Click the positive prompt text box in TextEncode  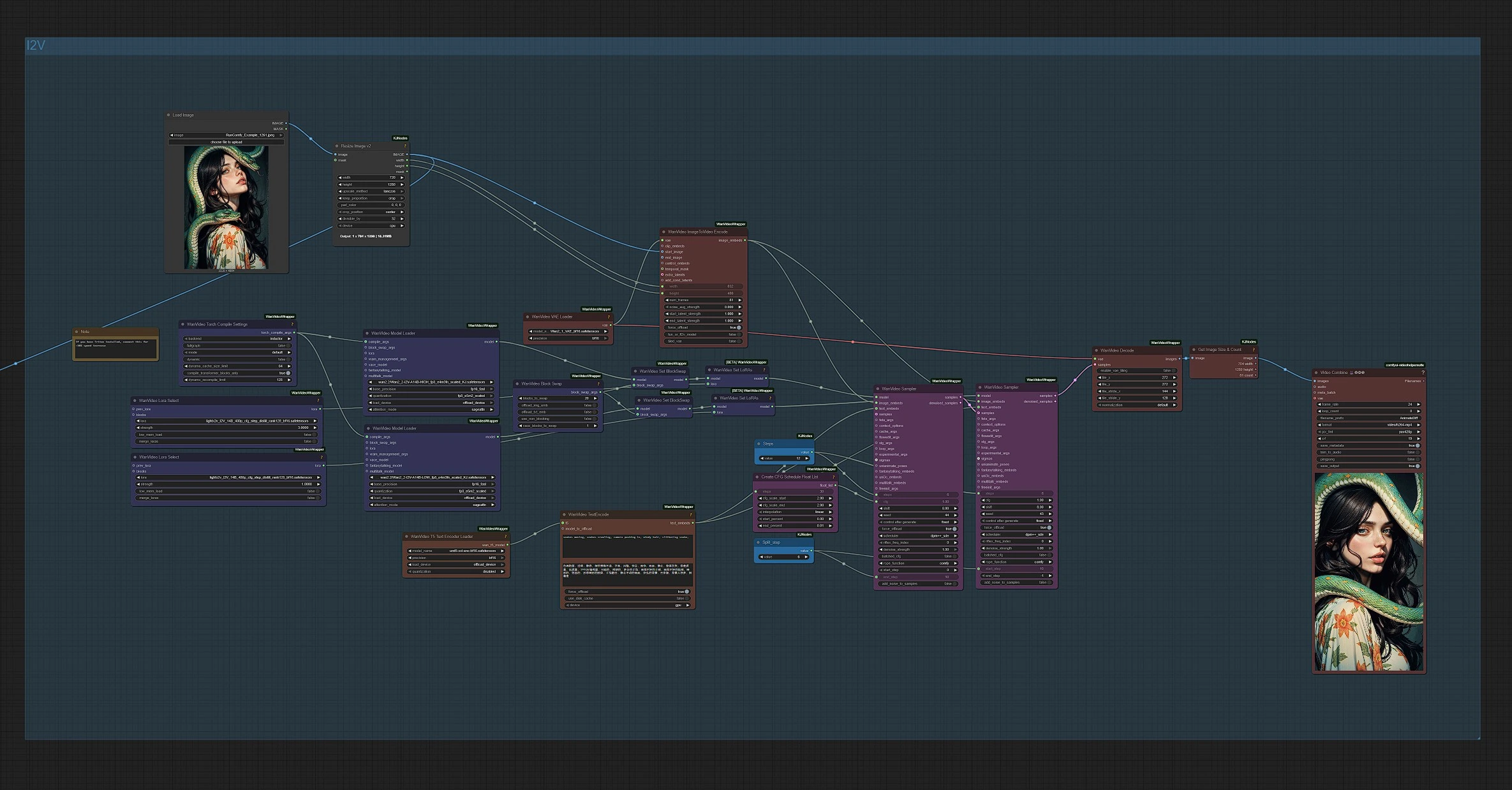click(x=628, y=548)
